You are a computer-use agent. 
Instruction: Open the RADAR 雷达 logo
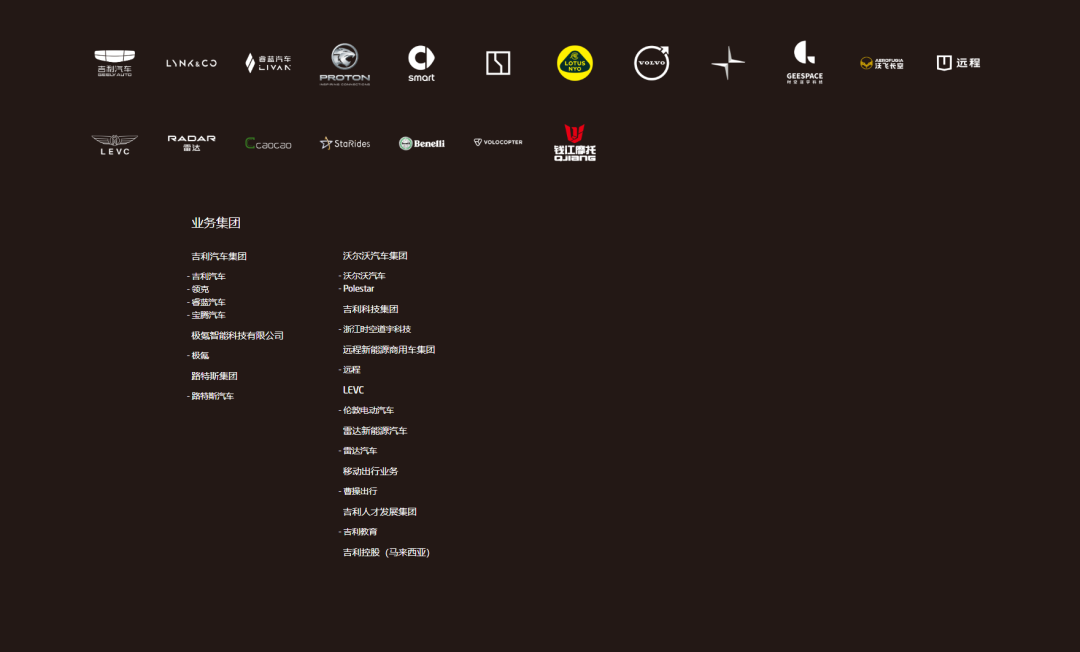(x=191, y=143)
